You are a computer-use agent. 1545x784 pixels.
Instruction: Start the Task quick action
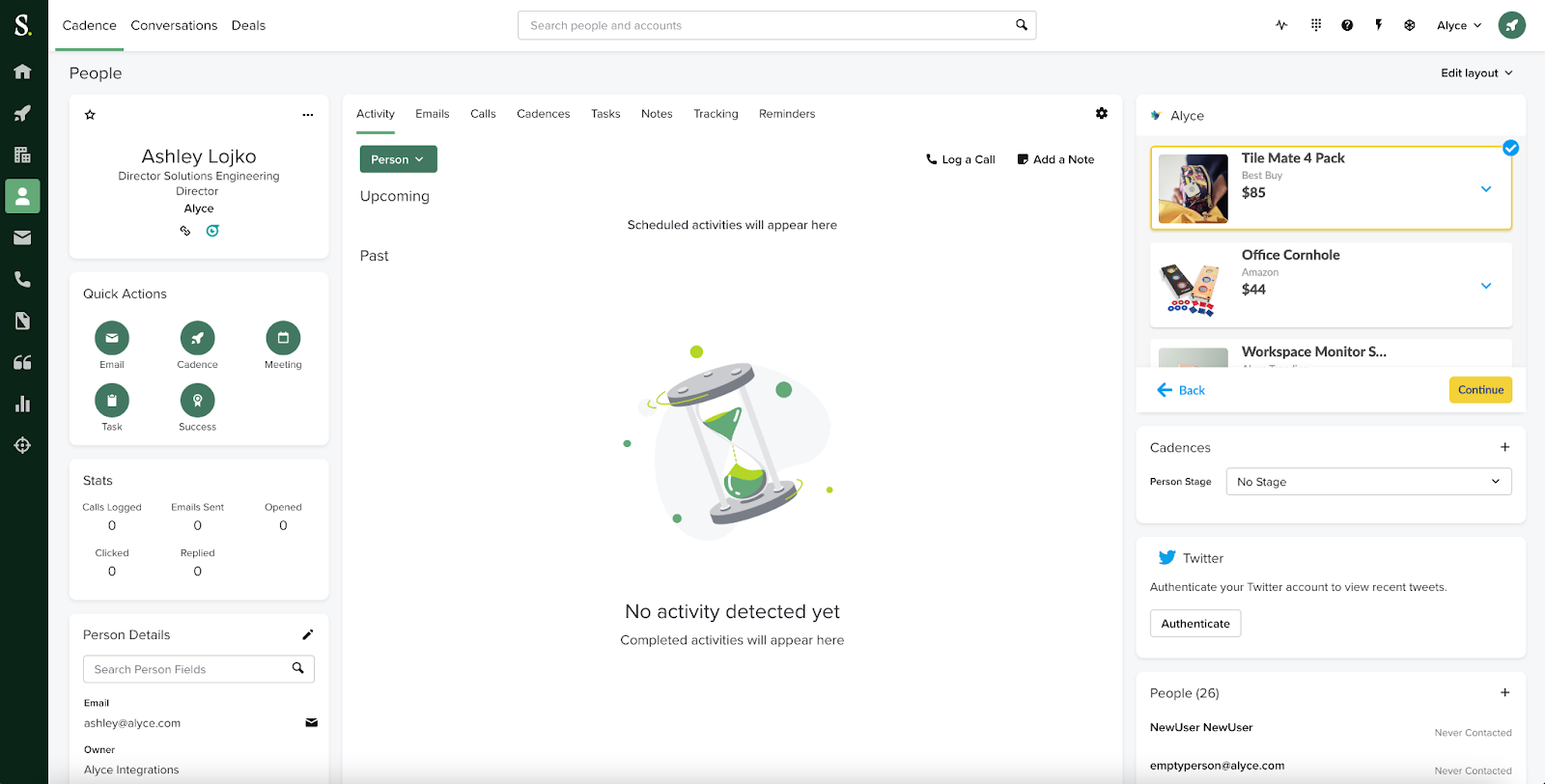click(x=112, y=400)
